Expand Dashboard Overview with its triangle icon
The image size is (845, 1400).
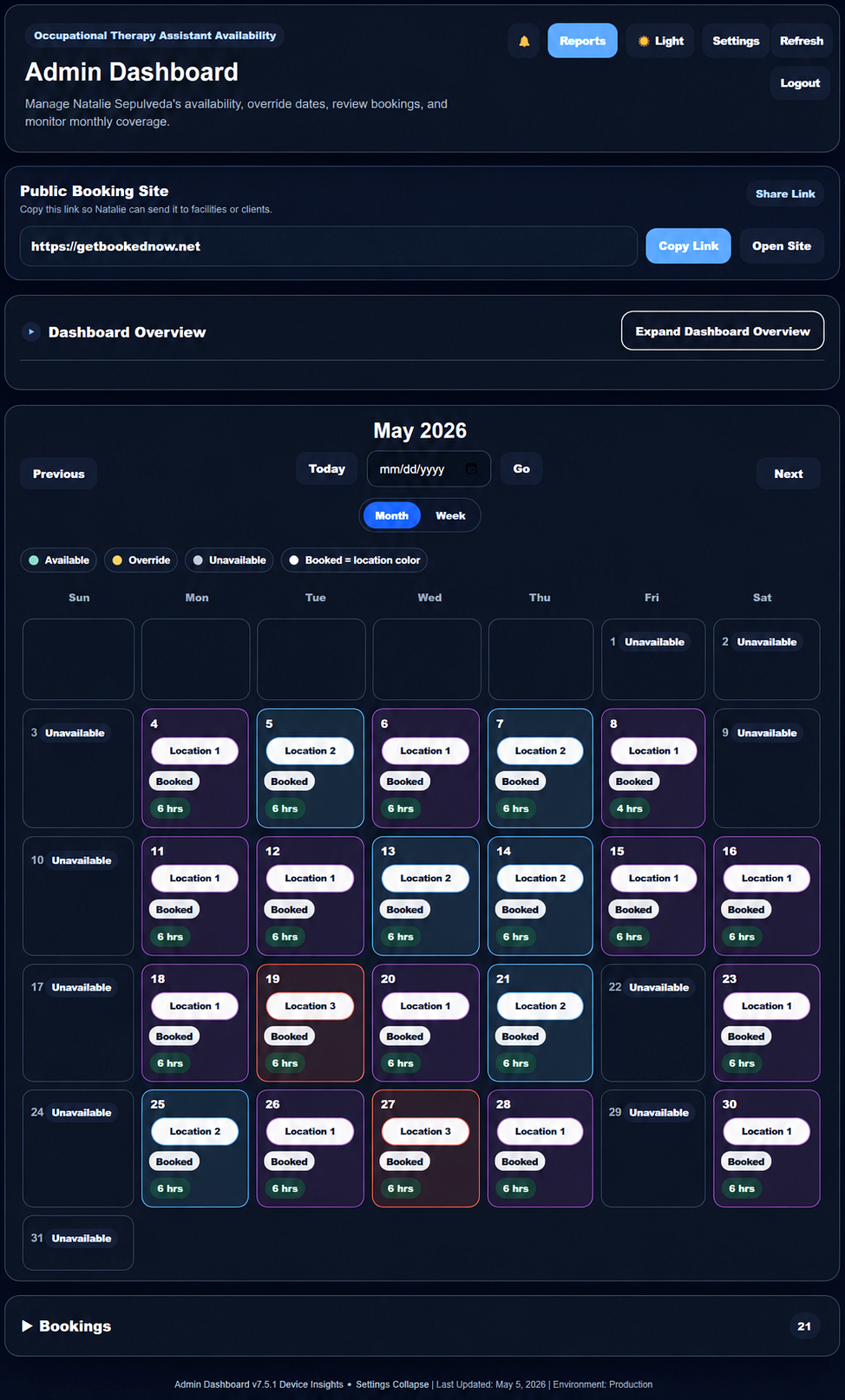pos(31,331)
